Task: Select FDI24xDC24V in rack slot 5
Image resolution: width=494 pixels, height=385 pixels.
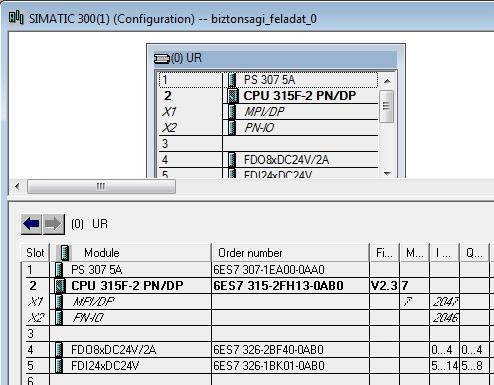Action: pyautogui.click(x=269, y=174)
